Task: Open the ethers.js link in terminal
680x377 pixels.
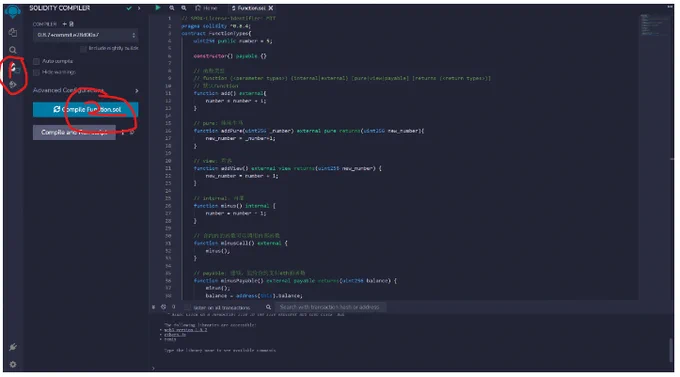Action: click(x=175, y=334)
